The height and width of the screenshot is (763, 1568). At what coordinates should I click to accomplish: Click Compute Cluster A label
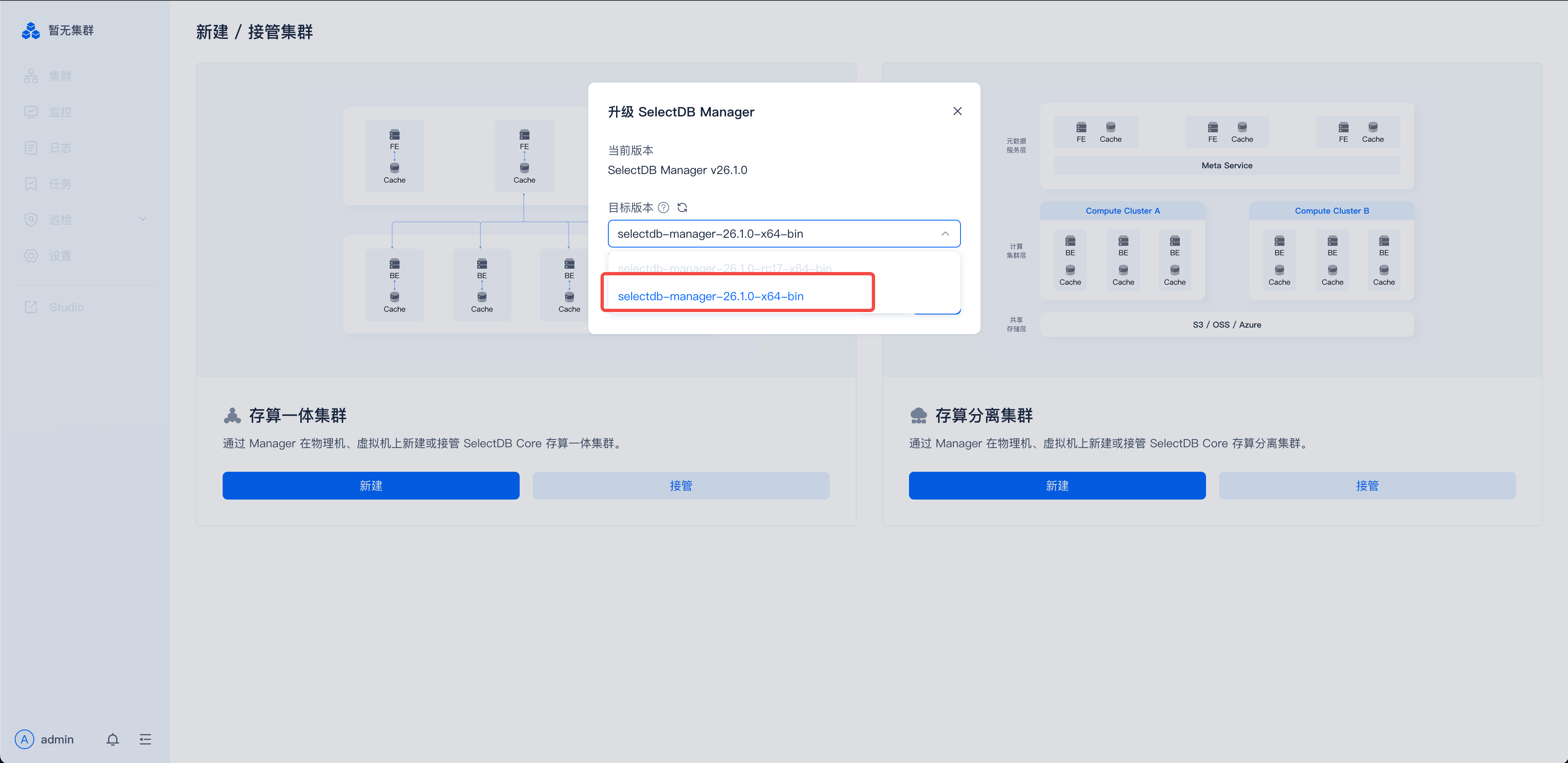pyautogui.click(x=1122, y=210)
